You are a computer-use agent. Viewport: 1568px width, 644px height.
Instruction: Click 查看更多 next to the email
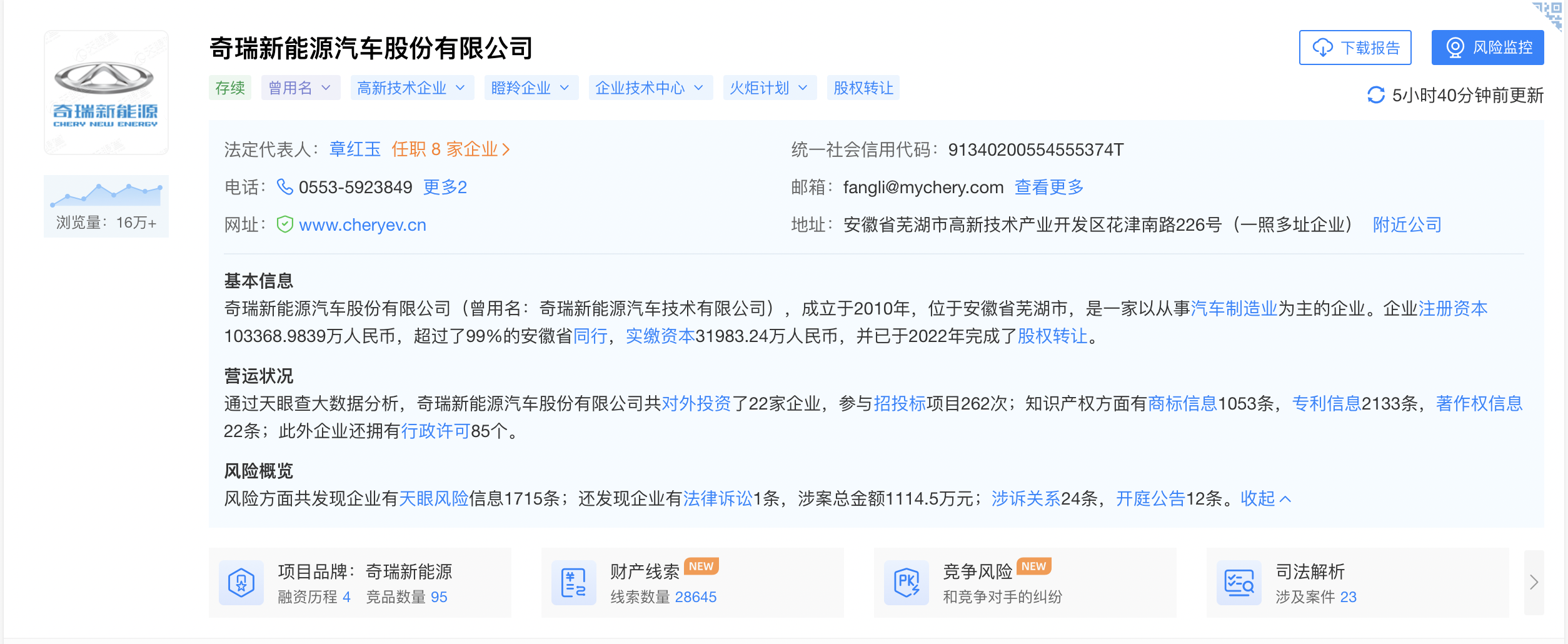pyautogui.click(x=1049, y=187)
